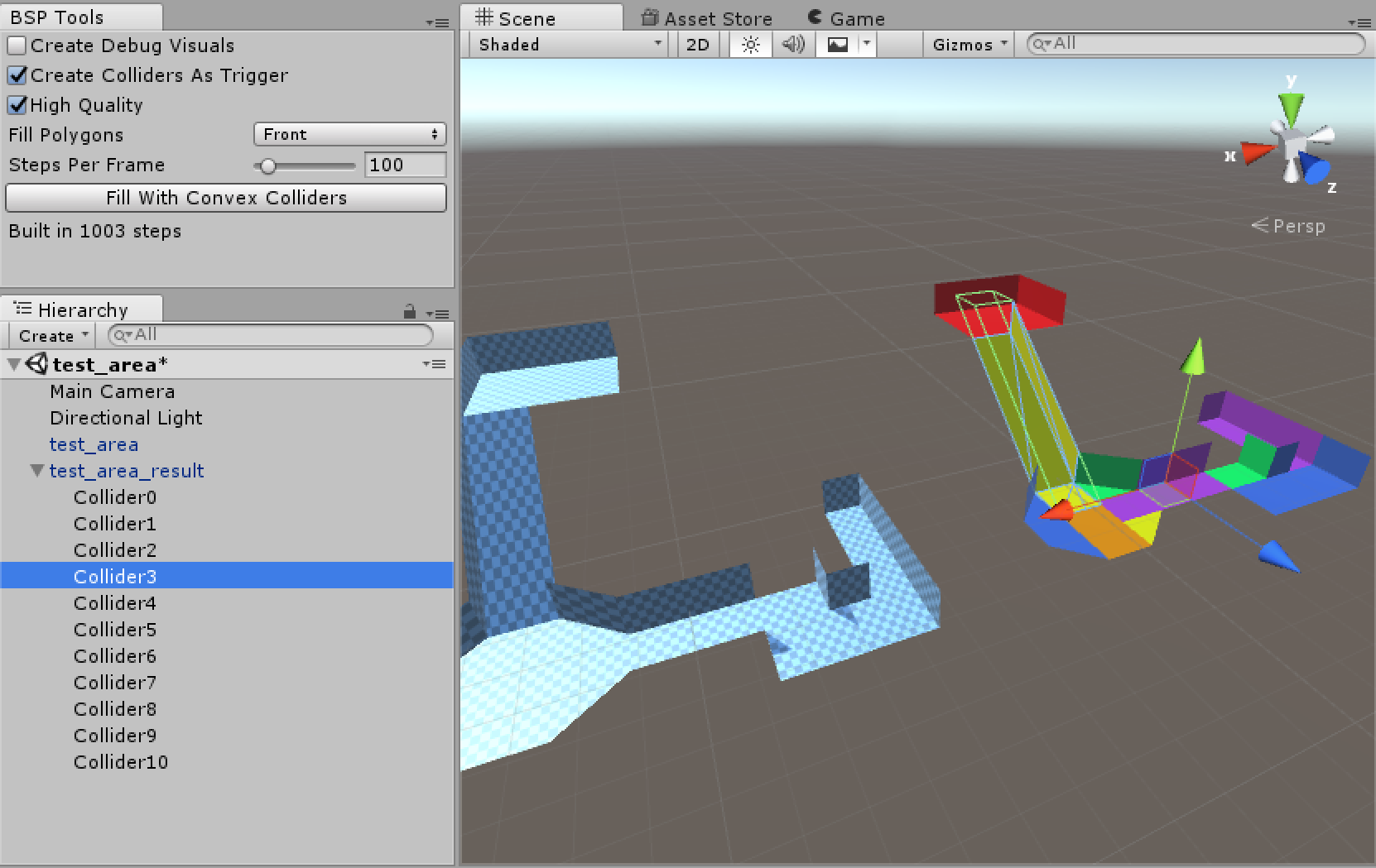
Task: Click hierarchy search field
Action: tap(271, 335)
